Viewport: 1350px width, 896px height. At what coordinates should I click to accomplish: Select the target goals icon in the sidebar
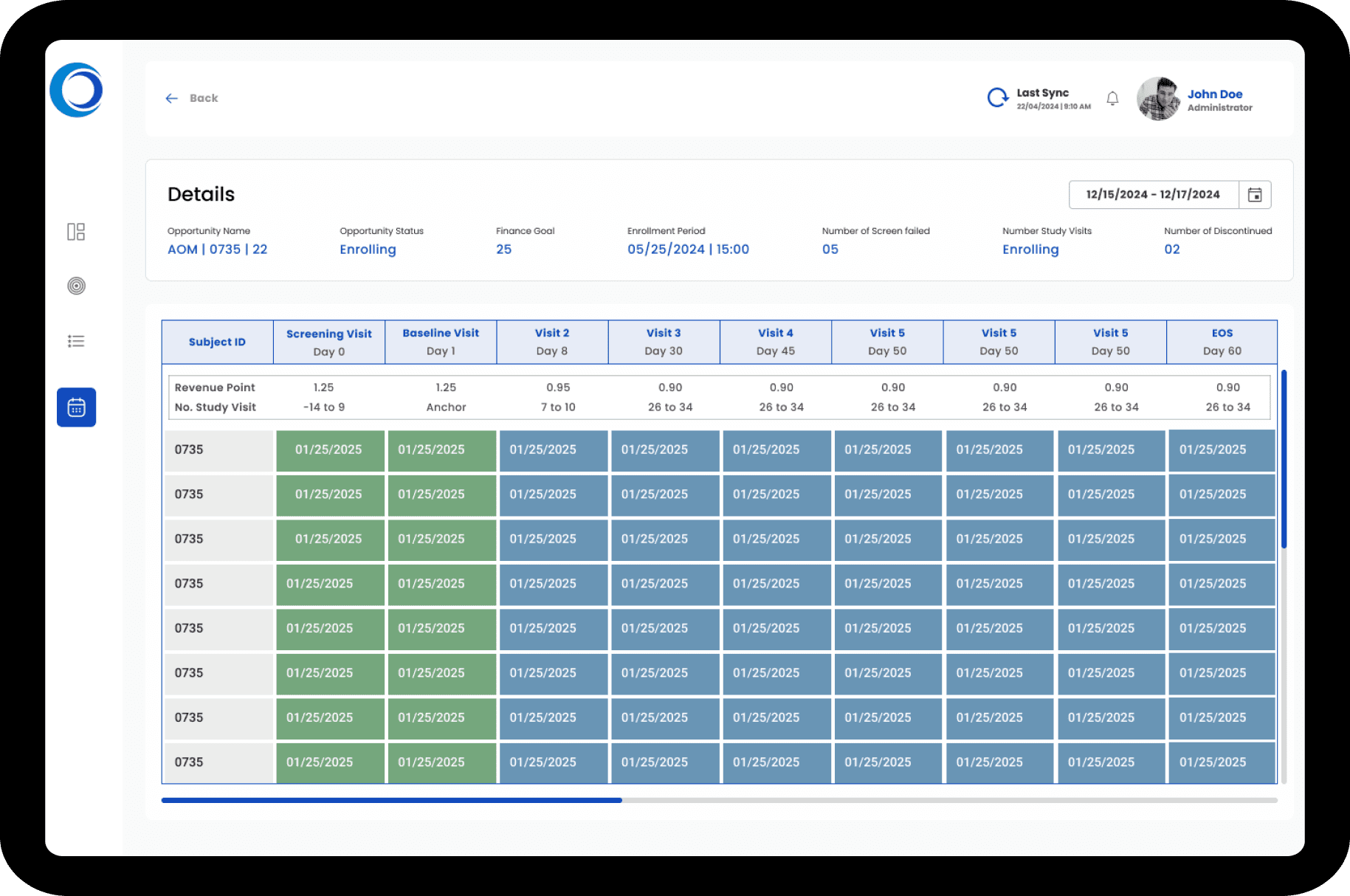pos(76,286)
